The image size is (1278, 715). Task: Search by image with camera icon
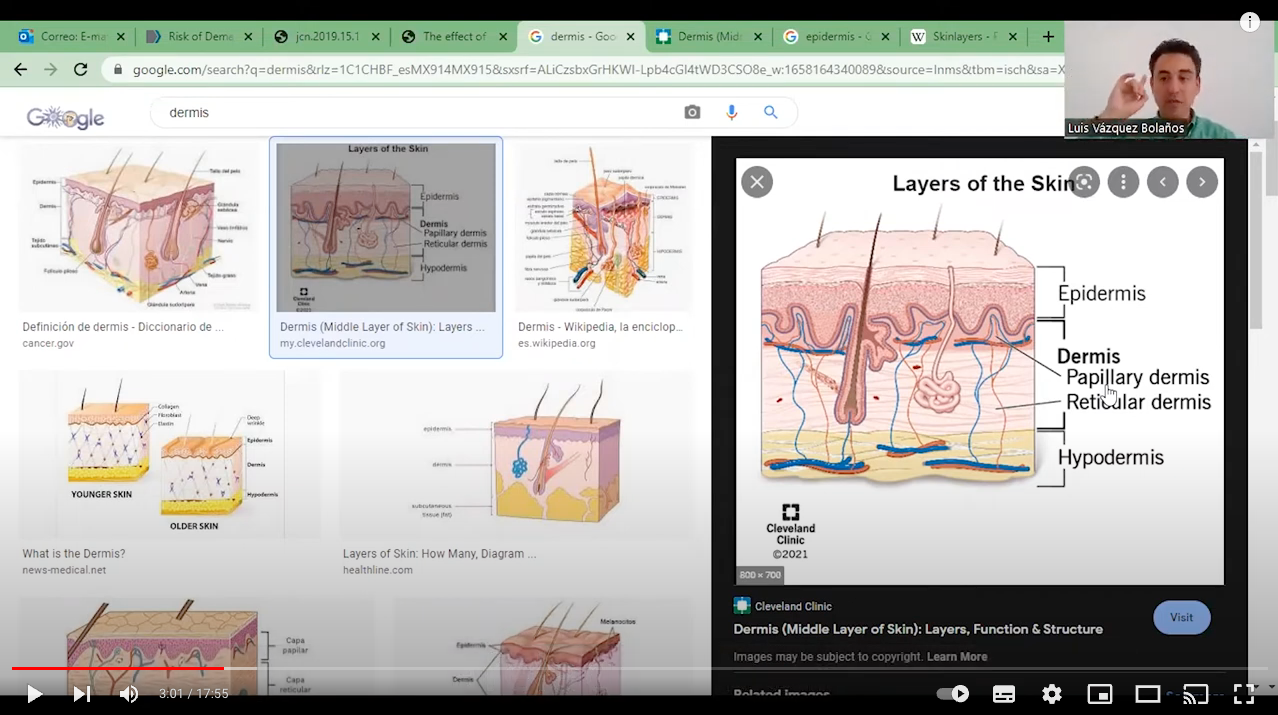click(692, 113)
